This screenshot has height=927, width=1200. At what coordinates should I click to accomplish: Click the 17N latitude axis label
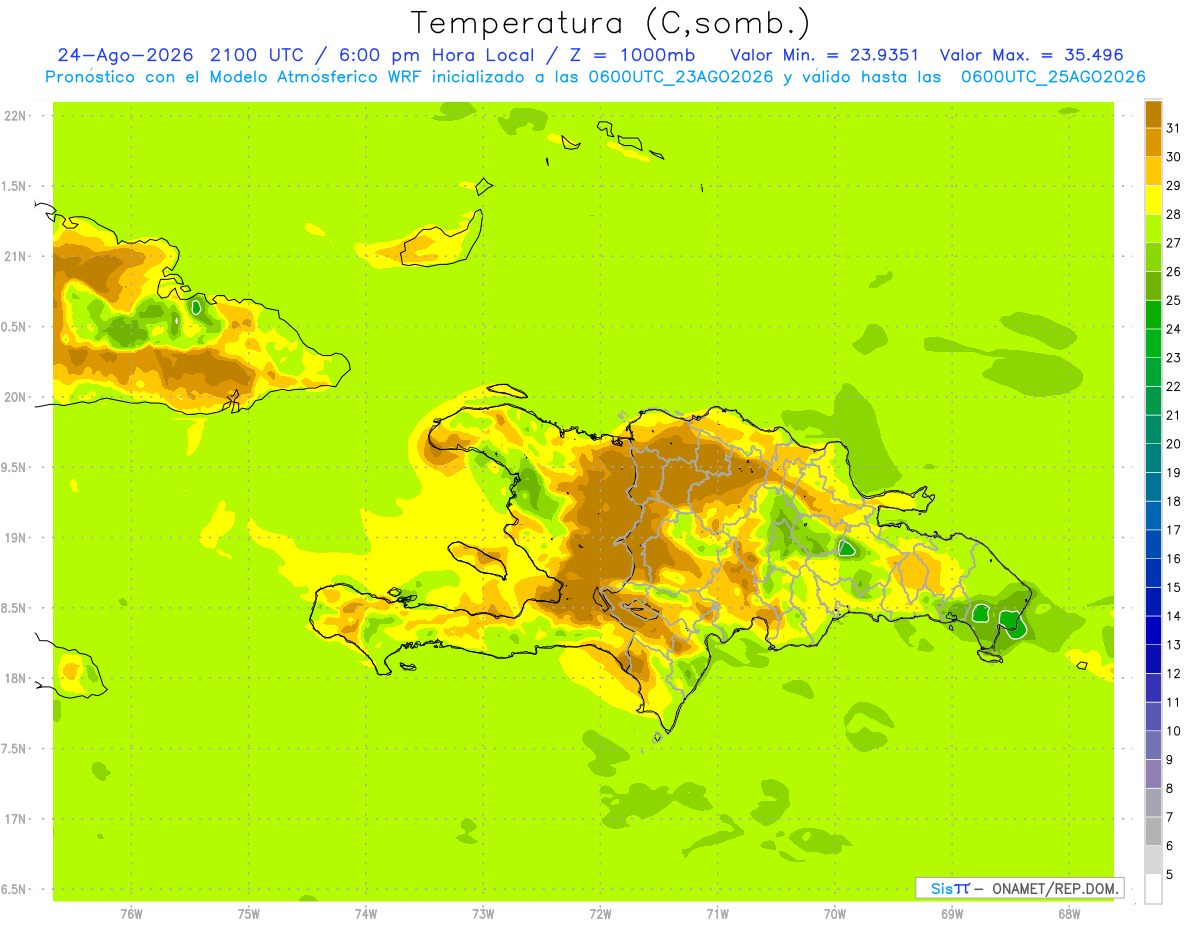[x=16, y=819]
